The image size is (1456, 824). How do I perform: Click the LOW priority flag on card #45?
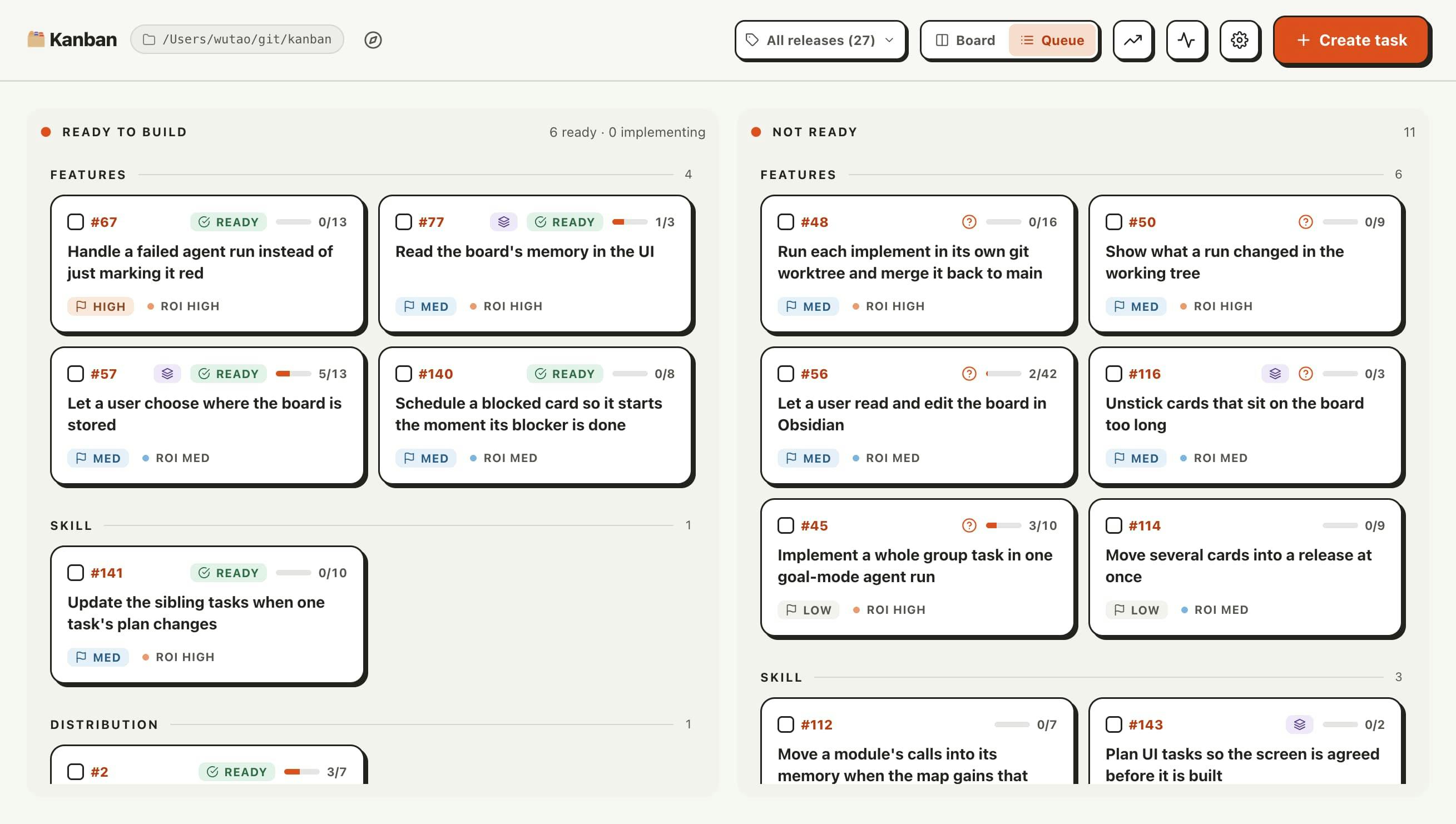coord(808,609)
